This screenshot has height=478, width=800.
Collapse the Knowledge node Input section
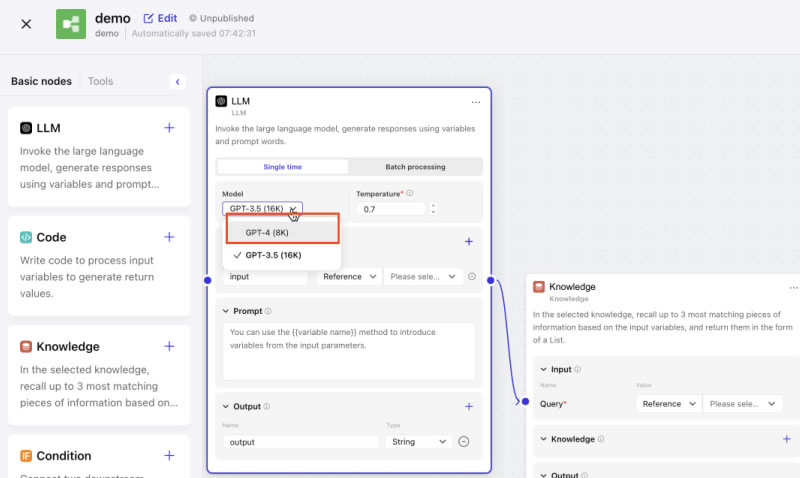(x=543, y=369)
